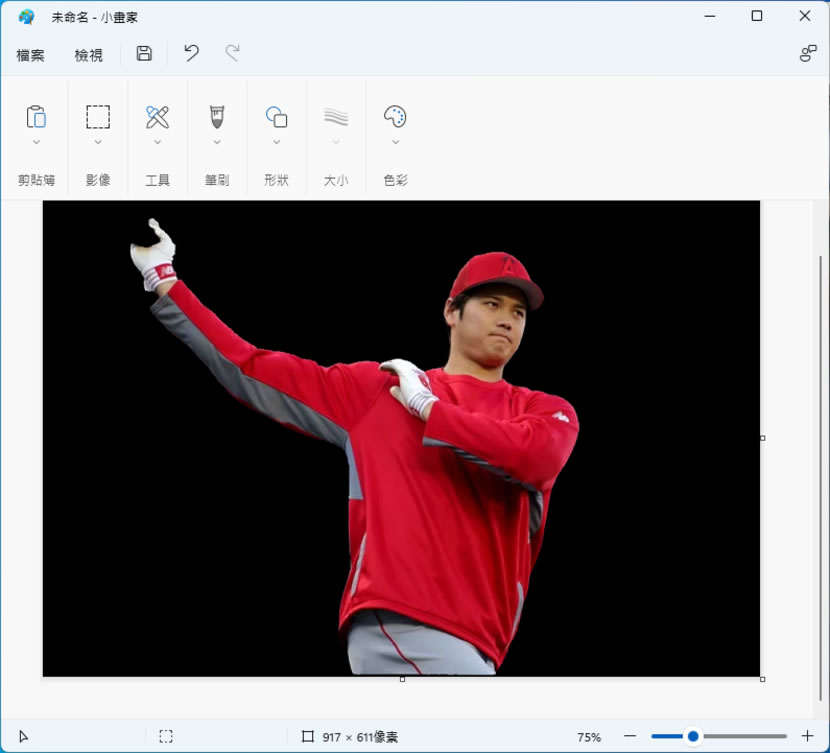Click the clipboard paste icon
Image resolution: width=830 pixels, height=753 pixels.
(x=36, y=116)
